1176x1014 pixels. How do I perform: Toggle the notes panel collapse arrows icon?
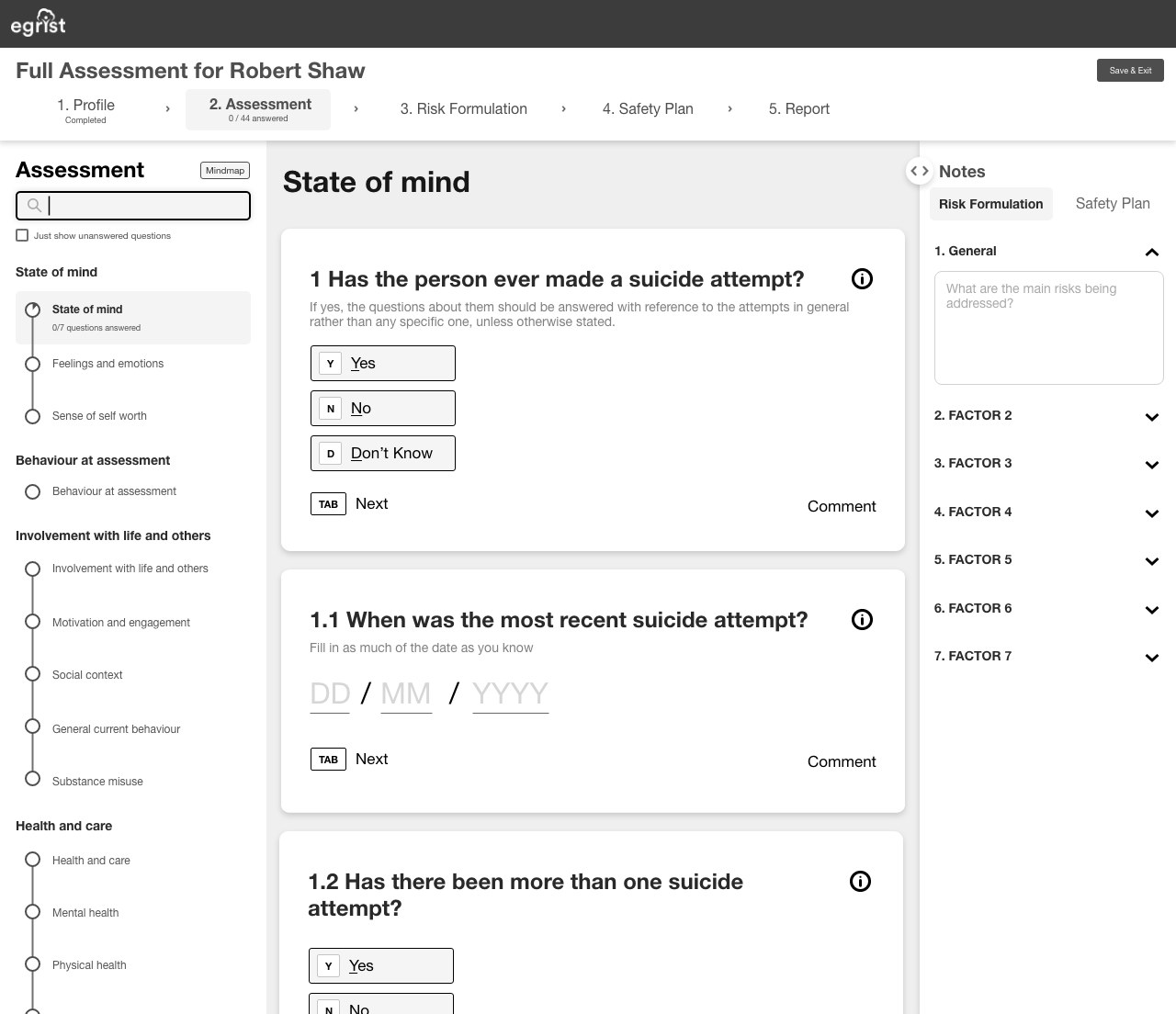[x=920, y=171]
